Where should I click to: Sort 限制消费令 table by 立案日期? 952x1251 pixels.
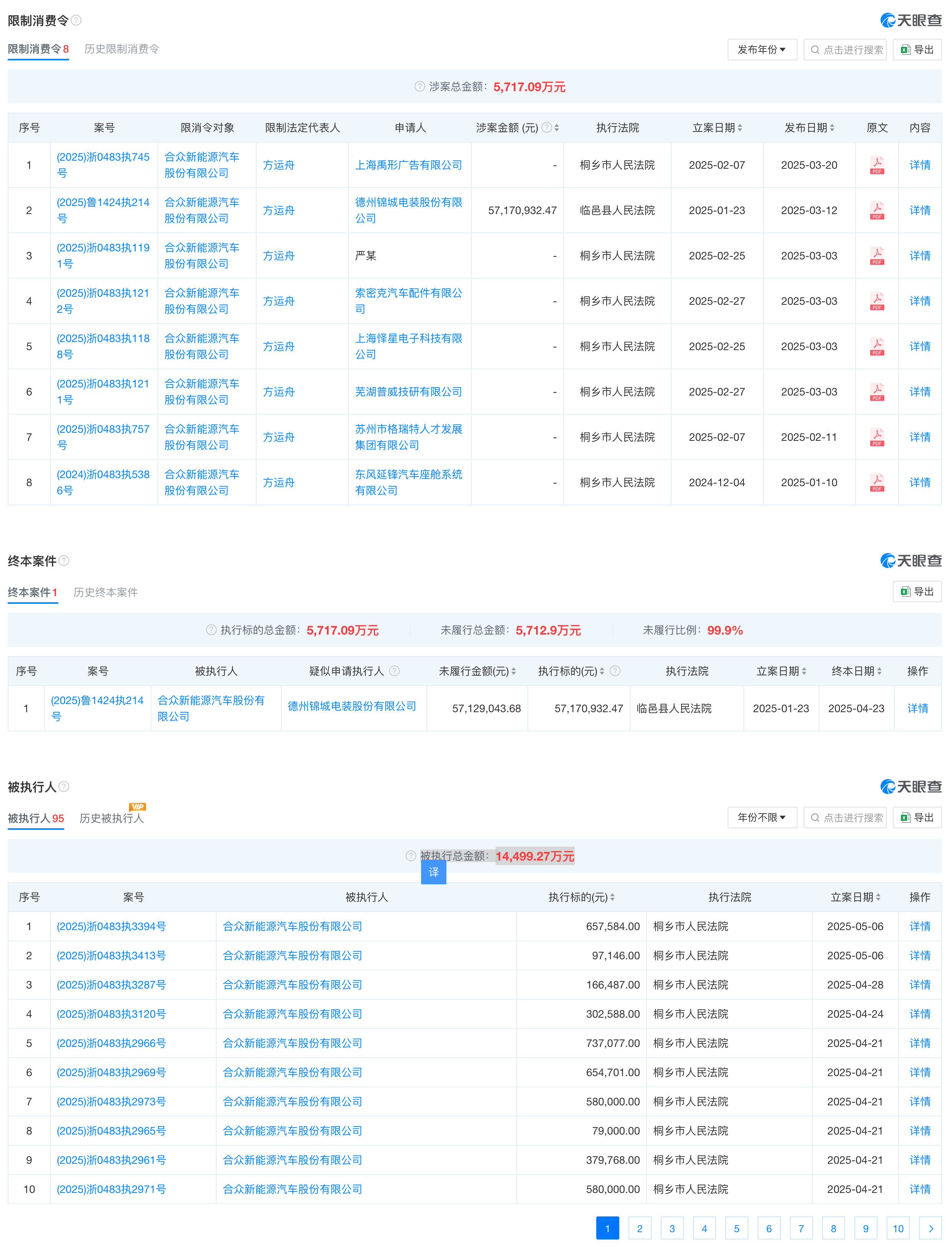click(740, 128)
